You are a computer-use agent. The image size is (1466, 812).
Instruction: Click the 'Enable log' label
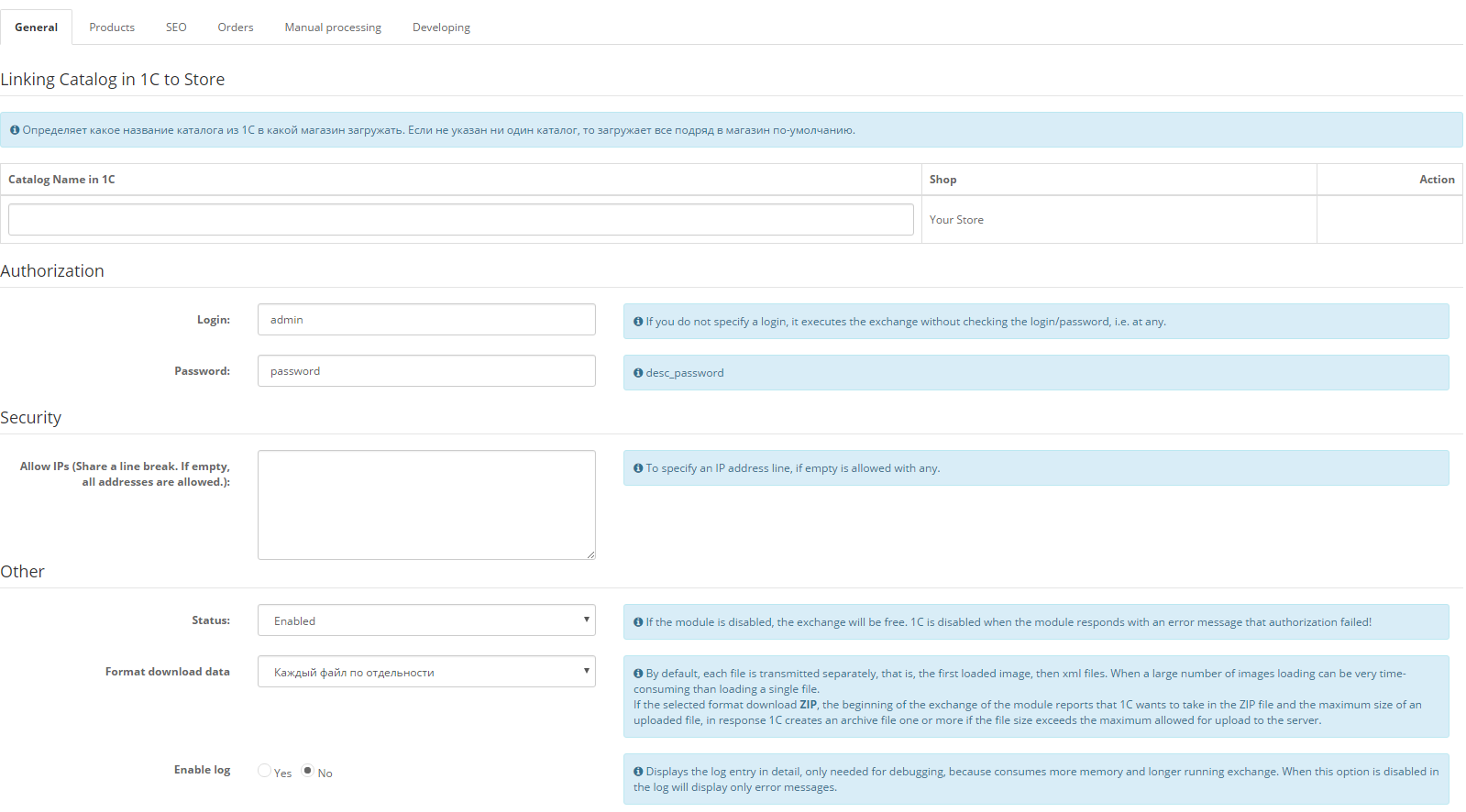click(x=203, y=770)
